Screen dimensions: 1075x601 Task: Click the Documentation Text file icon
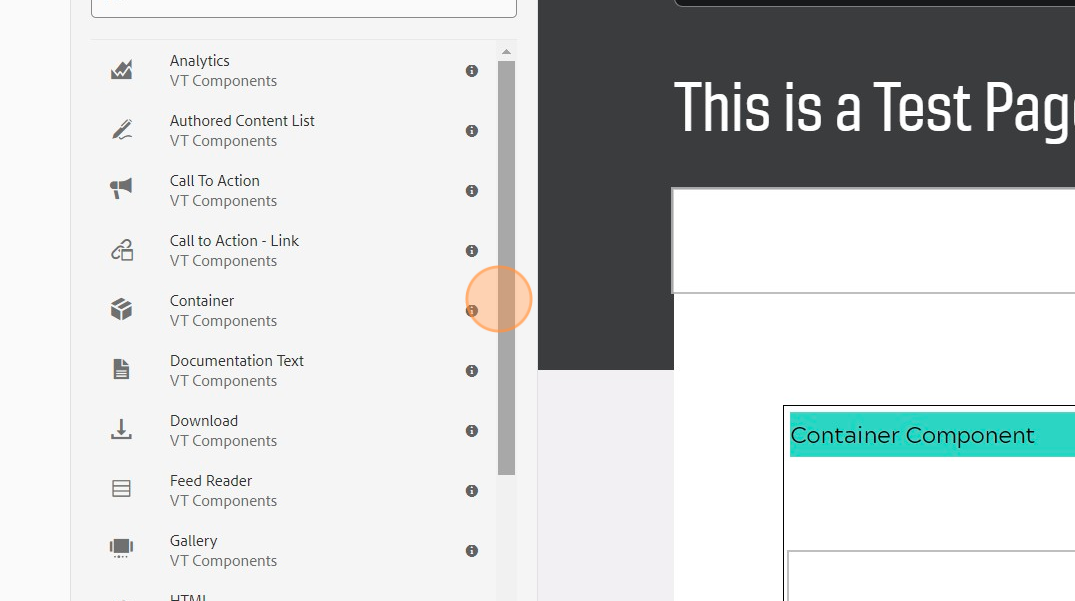pyautogui.click(x=121, y=369)
